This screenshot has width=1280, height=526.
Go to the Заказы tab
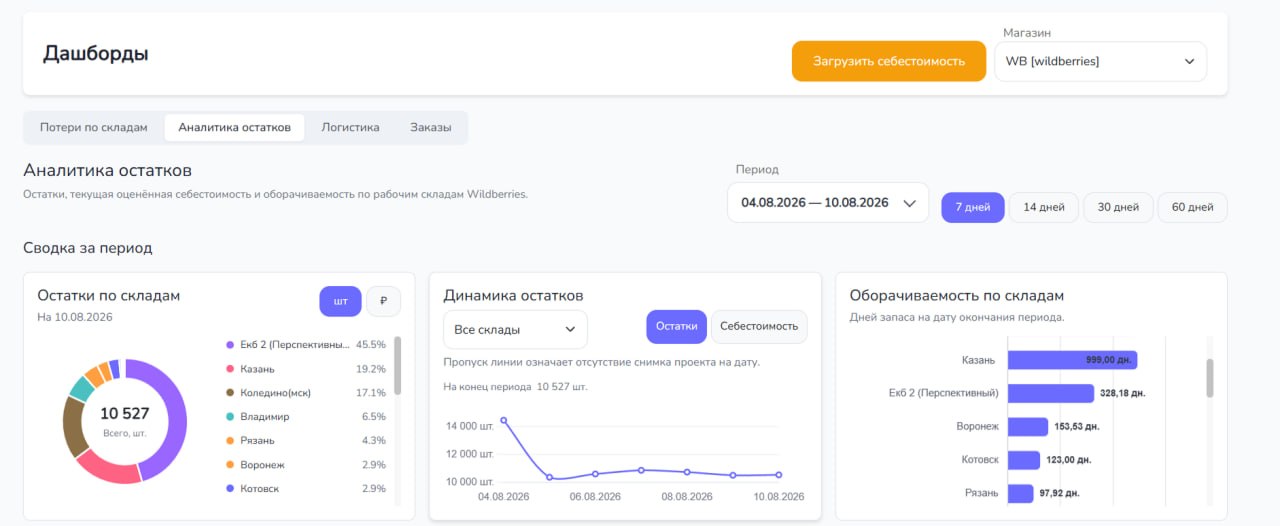431,127
